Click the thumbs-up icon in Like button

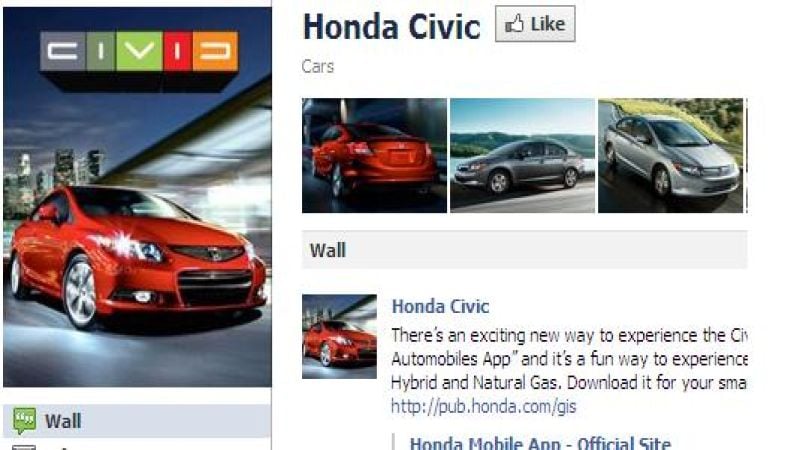point(514,23)
